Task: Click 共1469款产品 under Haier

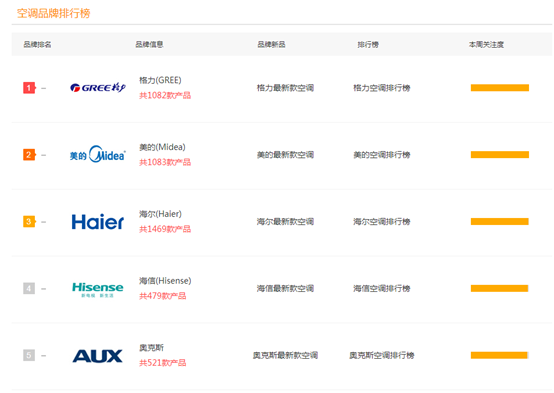Action: tap(165, 229)
